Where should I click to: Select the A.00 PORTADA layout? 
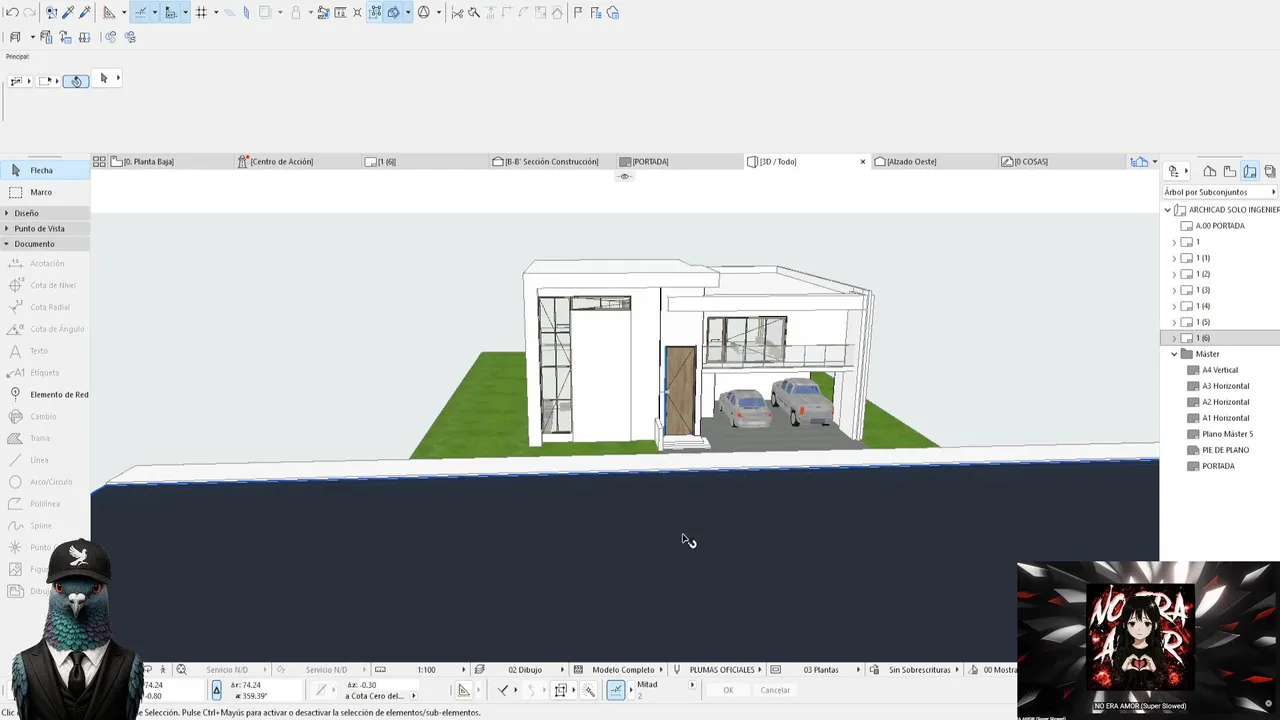(x=1220, y=226)
